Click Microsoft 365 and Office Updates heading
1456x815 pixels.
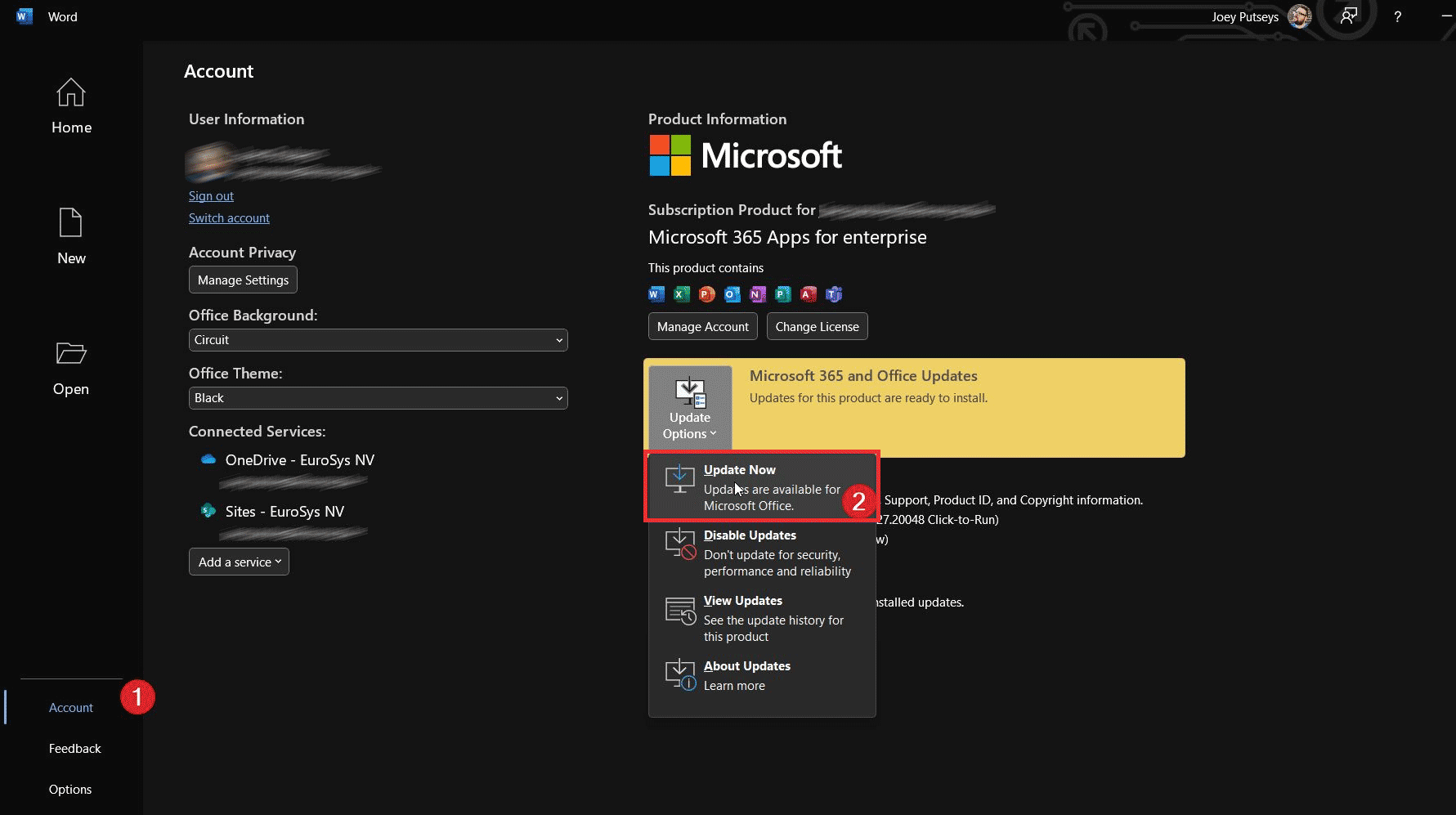(863, 376)
